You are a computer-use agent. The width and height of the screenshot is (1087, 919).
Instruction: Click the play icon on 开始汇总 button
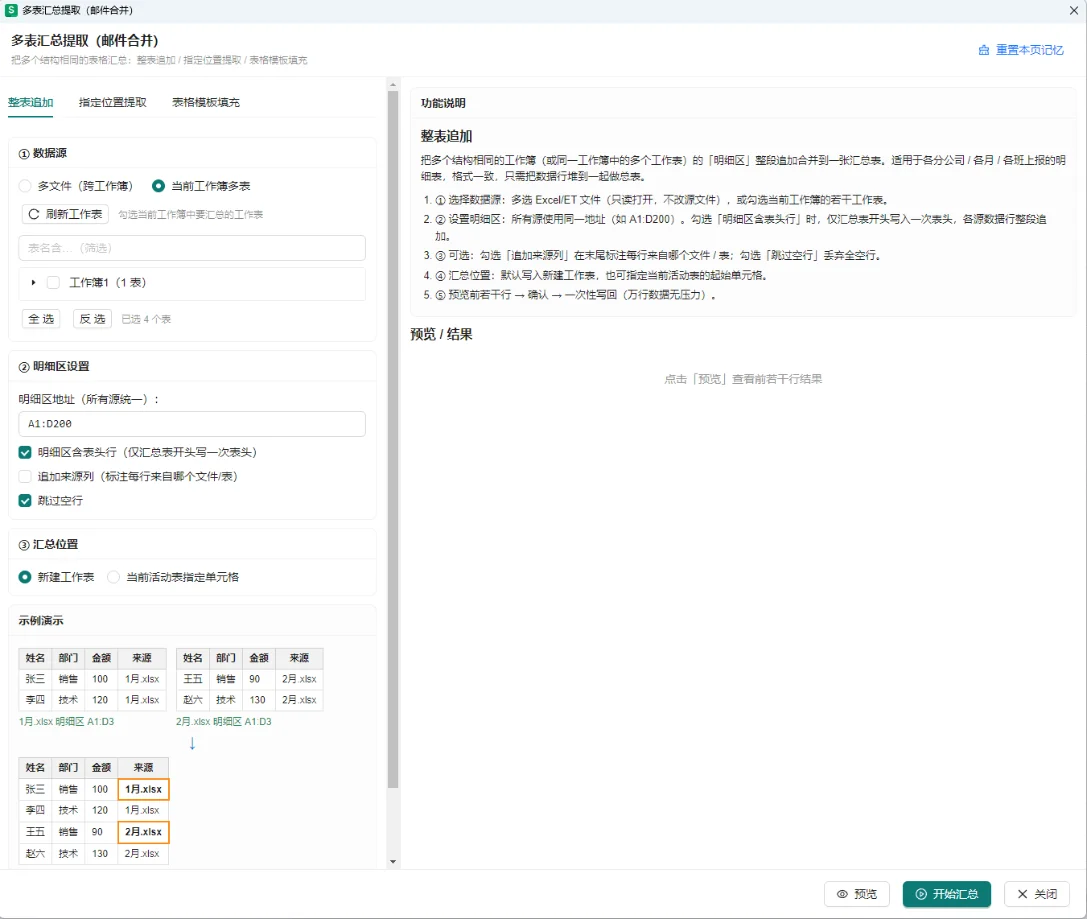pyautogui.click(x=921, y=894)
